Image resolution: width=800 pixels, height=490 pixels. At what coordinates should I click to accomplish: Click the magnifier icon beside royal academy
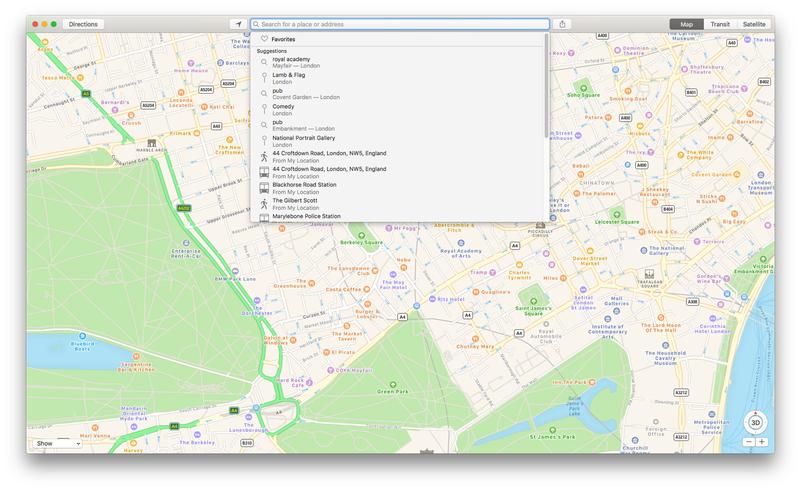(264, 63)
